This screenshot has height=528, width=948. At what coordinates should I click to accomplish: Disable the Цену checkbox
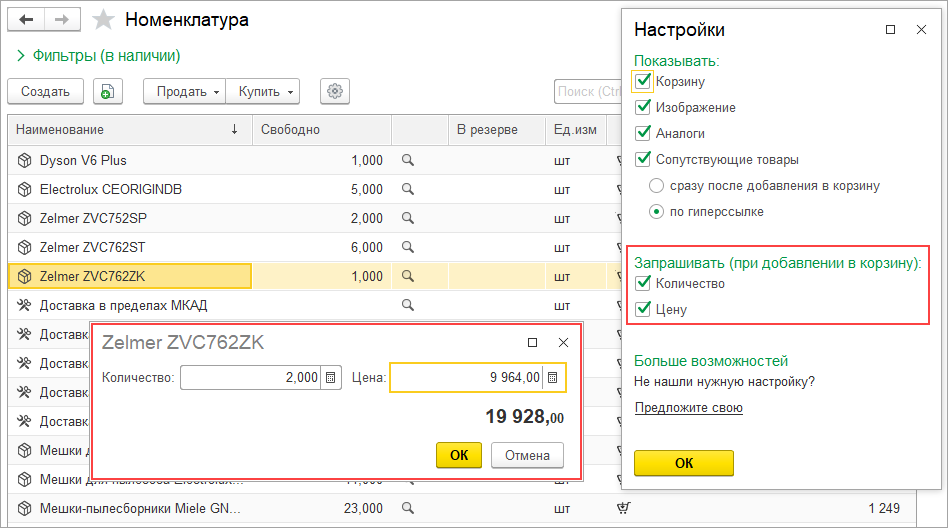click(x=643, y=310)
